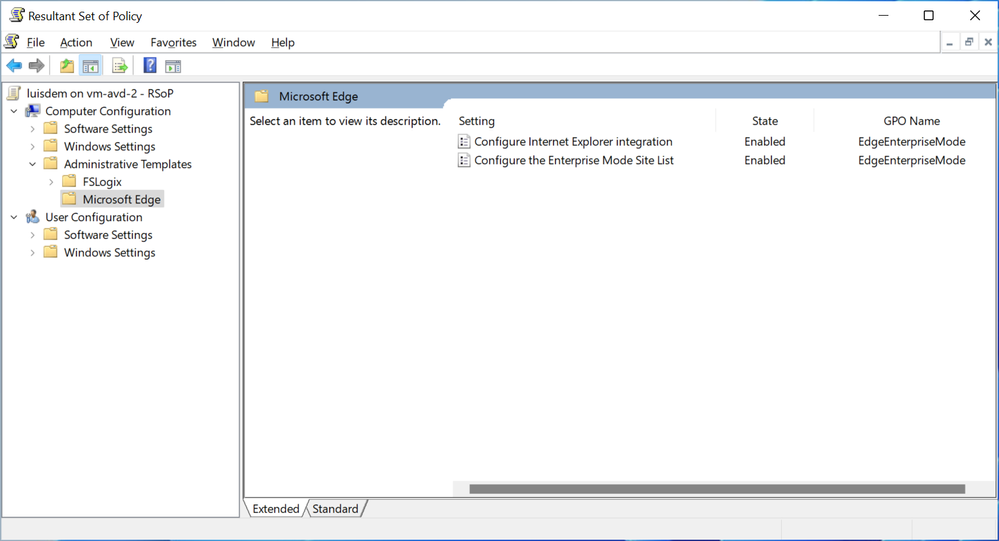
Task: Click the Export List toolbar icon
Action: click(x=119, y=66)
